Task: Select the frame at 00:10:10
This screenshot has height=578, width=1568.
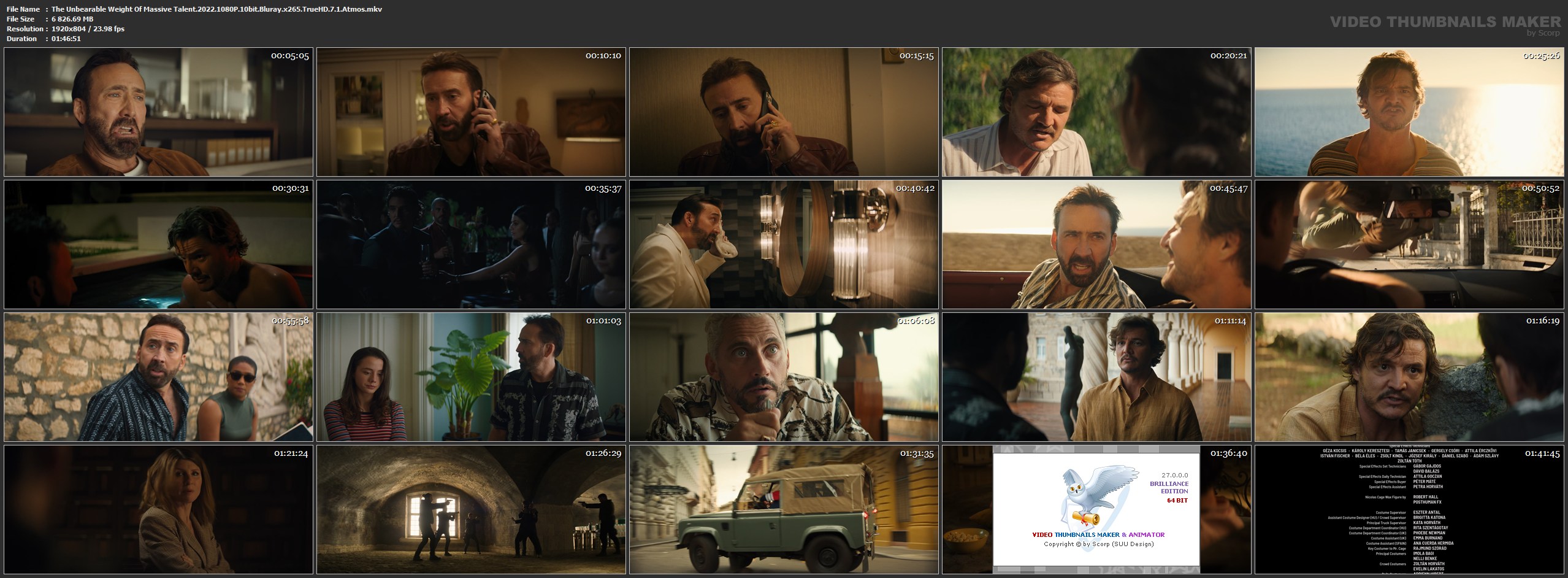Action: (x=471, y=112)
